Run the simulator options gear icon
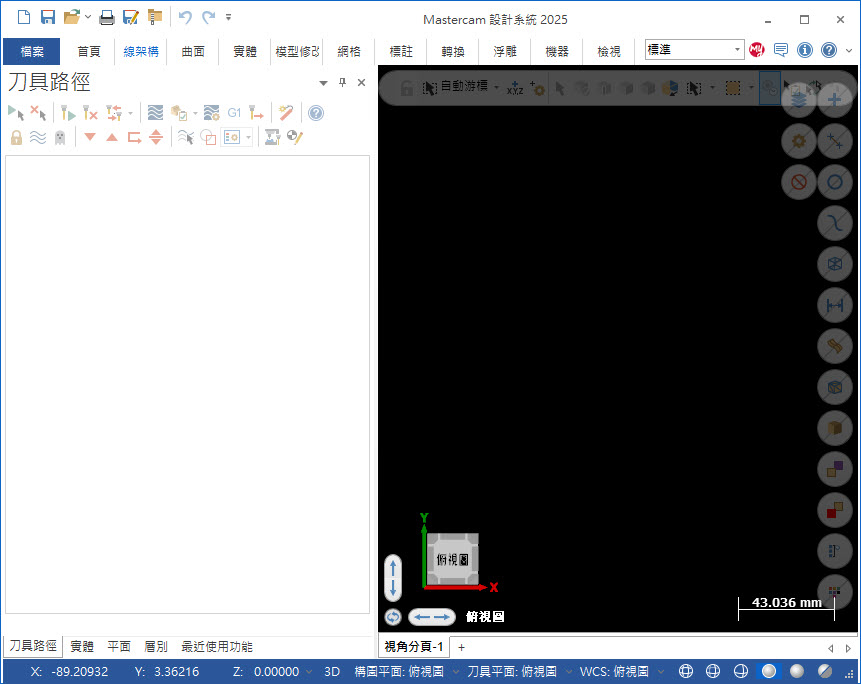Image resolution: width=861 pixels, height=684 pixels. [211, 113]
